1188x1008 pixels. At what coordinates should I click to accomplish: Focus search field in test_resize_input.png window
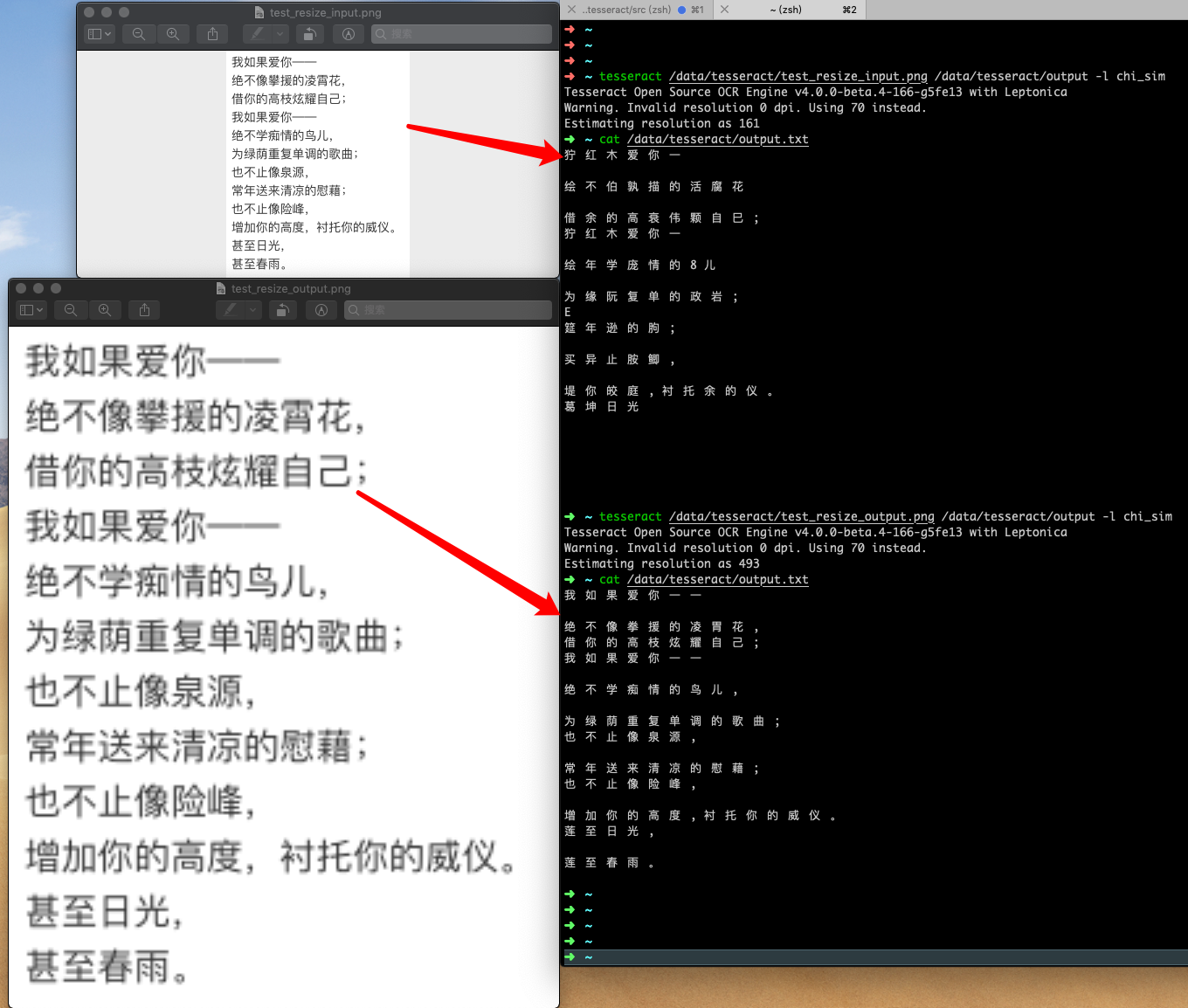pyautogui.click(x=461, y=34)
